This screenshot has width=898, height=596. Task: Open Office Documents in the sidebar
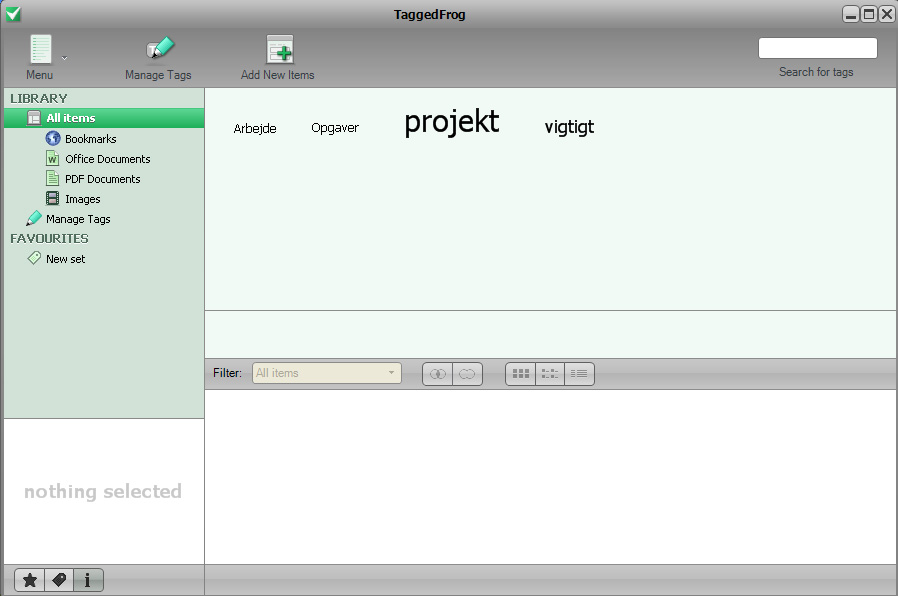click(108, 159)
